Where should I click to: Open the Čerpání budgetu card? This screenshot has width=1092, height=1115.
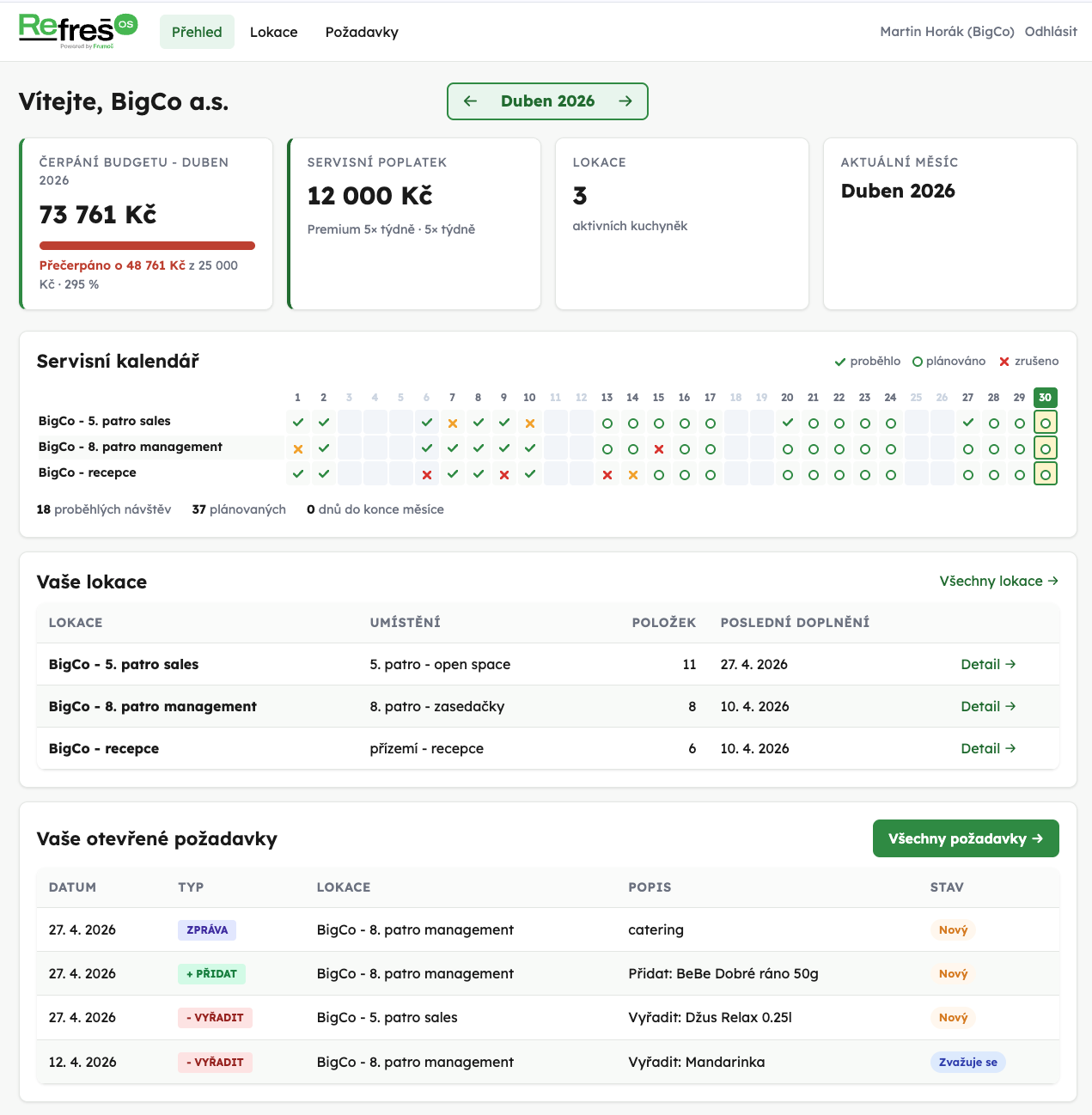[x=146, y=223]
